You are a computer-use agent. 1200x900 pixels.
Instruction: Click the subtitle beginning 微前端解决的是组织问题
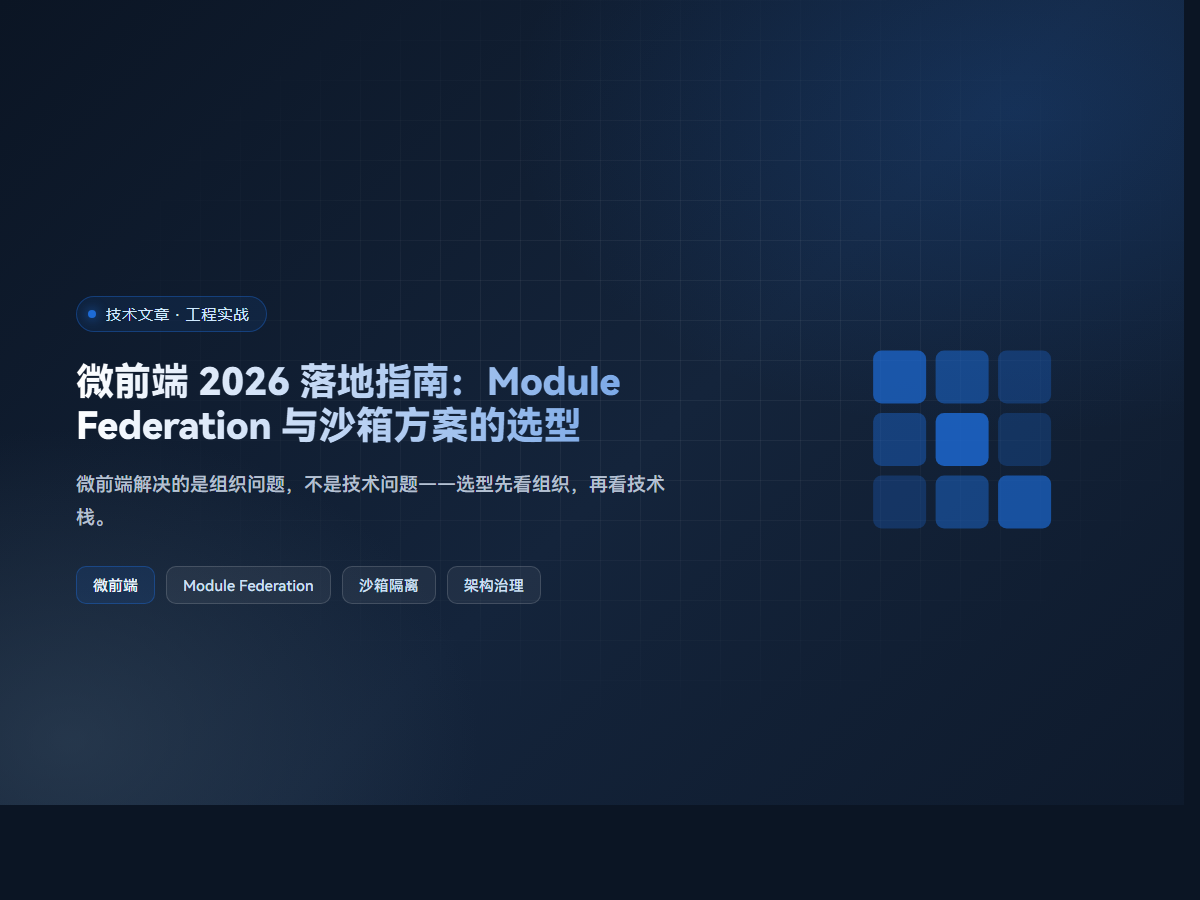point(371,501)
